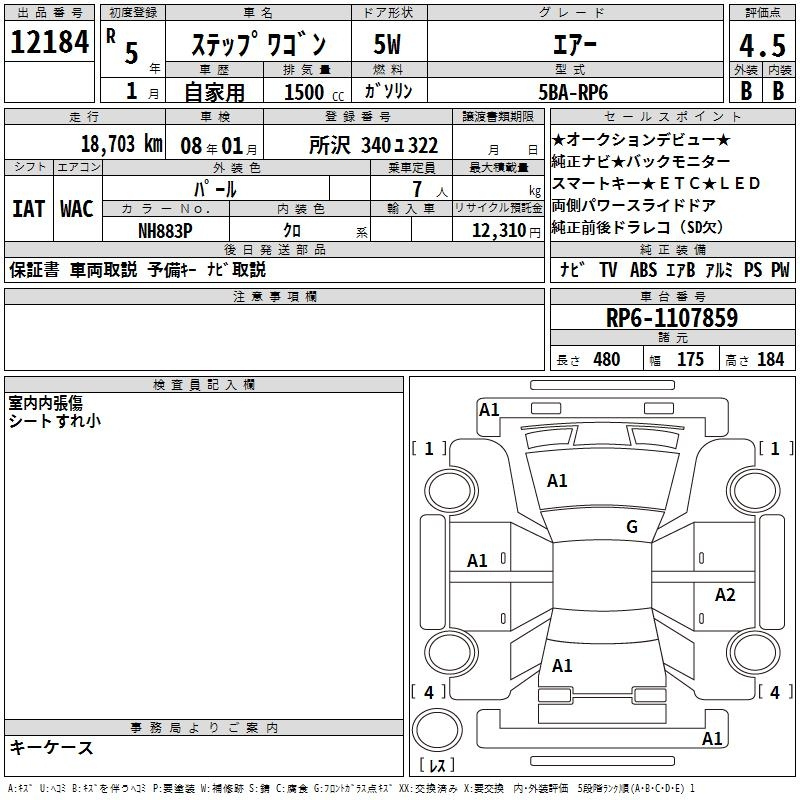The width and height of the screenshot is (800, 800).
Task: Click the color number NH883P
Action: [166, 229]
